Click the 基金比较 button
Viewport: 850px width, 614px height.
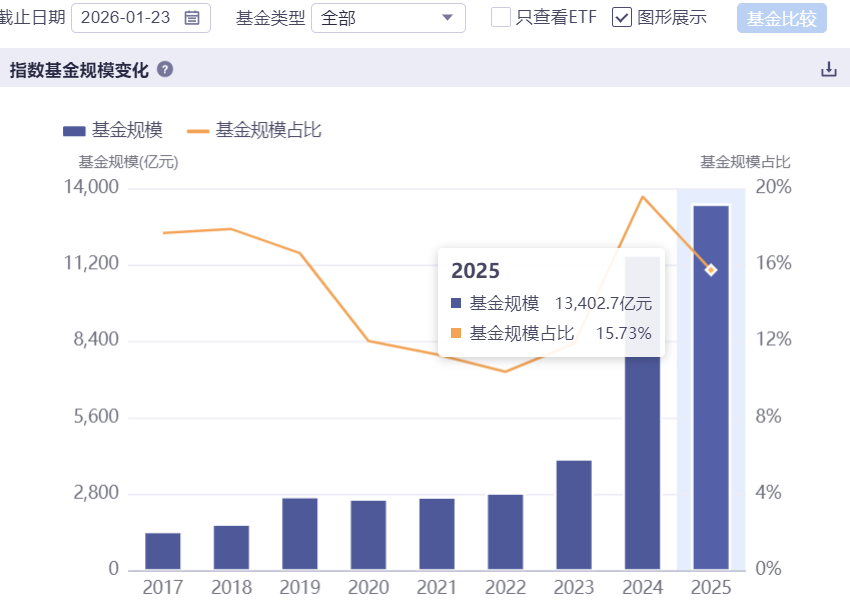781,18
